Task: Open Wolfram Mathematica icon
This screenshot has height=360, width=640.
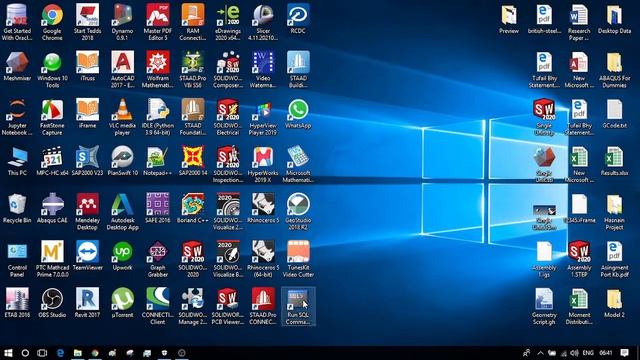Action: [x=158, y=69]
